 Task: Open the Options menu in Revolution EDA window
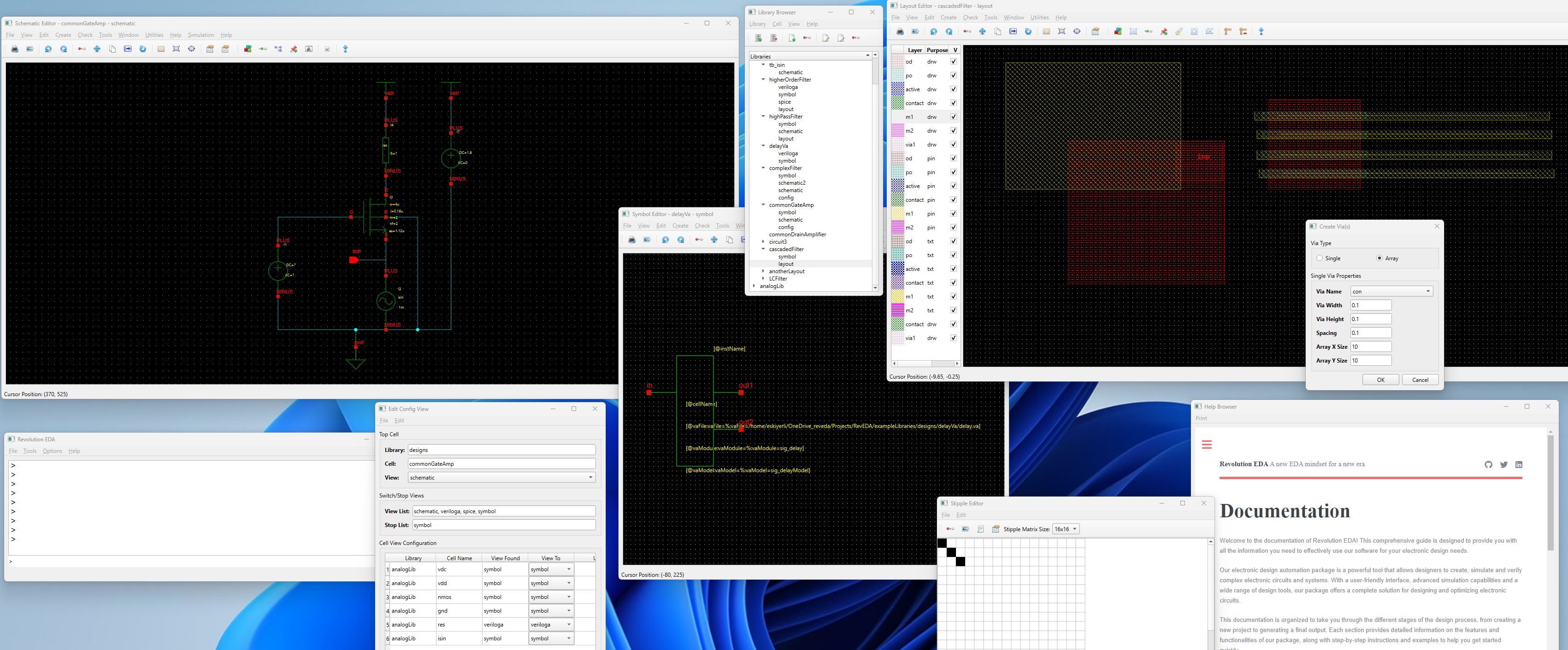(53, 451)
